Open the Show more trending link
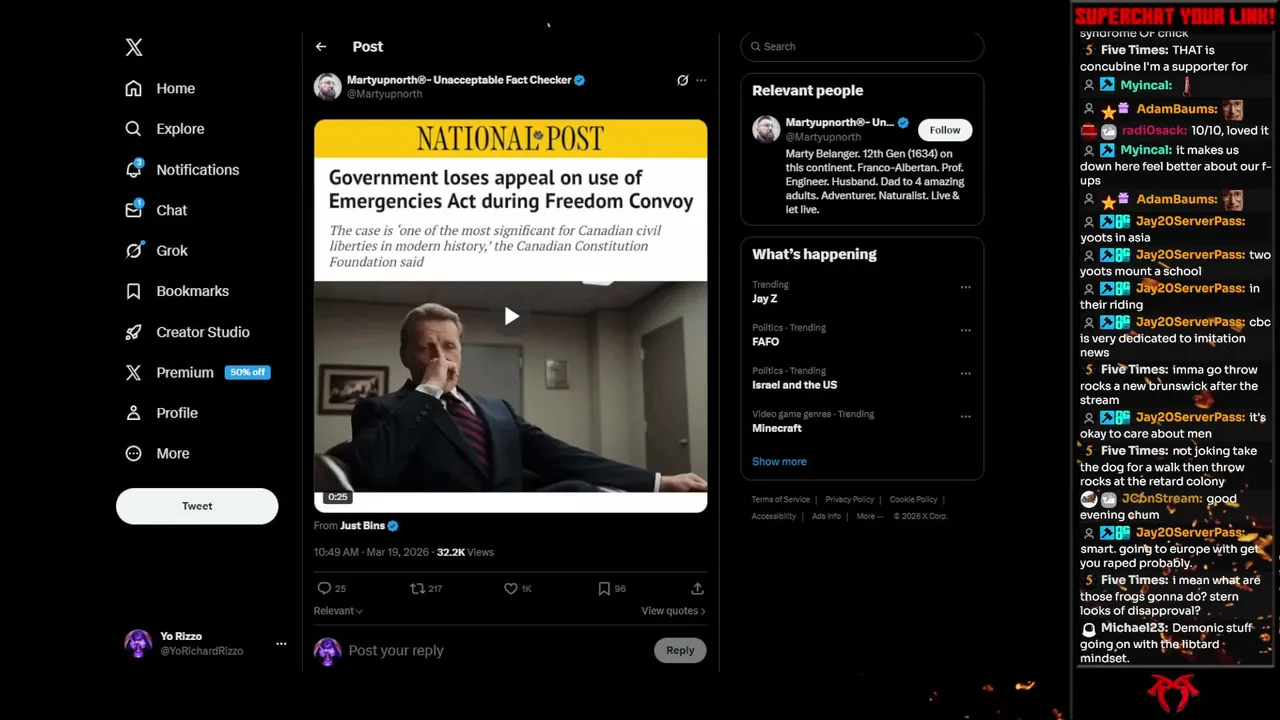This screenshot has height=720, width=1280. 779,462
